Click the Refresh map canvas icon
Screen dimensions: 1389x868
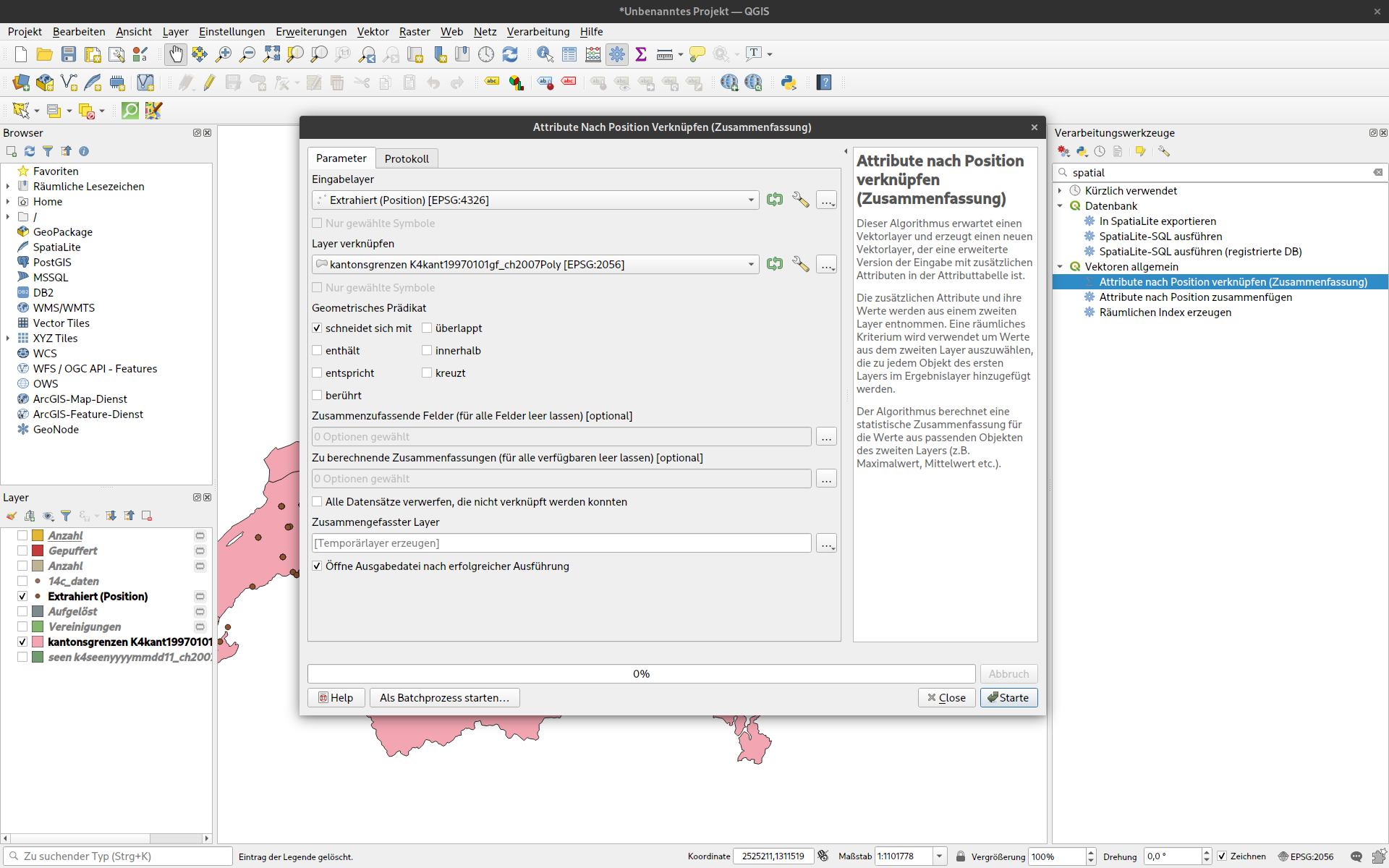pos(510,54)
